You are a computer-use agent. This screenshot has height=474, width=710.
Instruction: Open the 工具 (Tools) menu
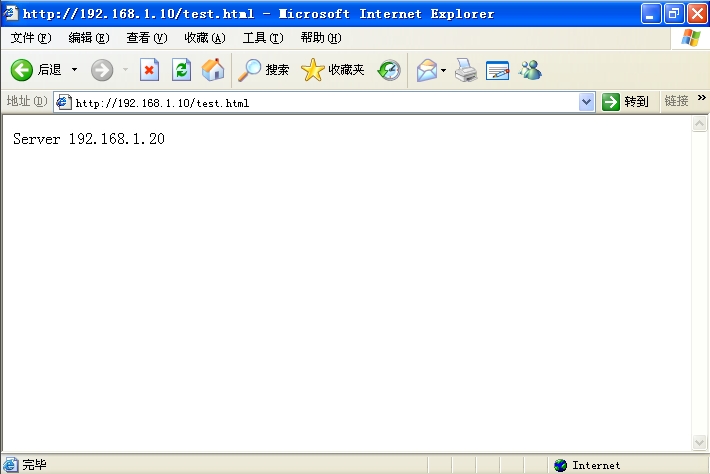click(x=262, y=38)
